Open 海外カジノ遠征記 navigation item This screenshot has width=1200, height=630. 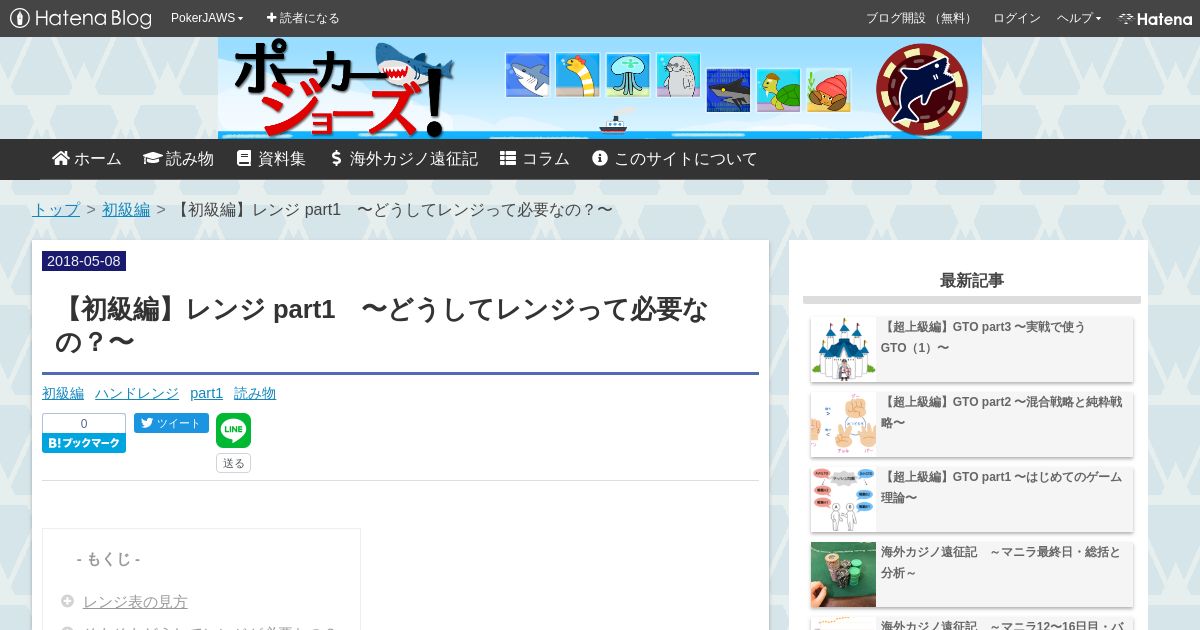coord(403,159)
